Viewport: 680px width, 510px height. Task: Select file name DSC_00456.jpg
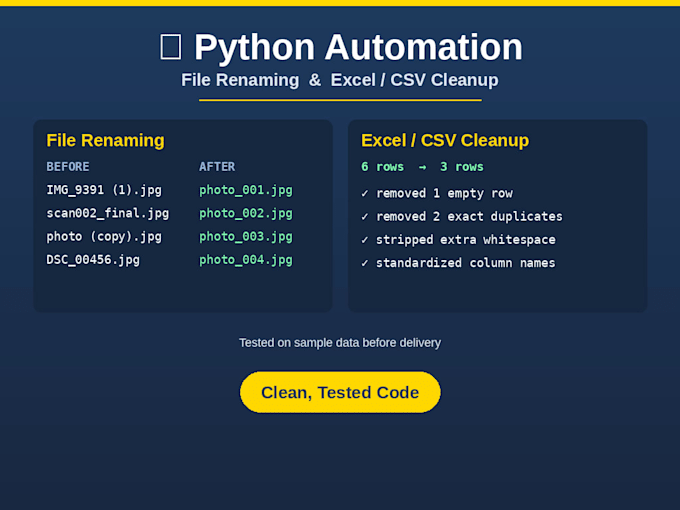click(93, 260)
